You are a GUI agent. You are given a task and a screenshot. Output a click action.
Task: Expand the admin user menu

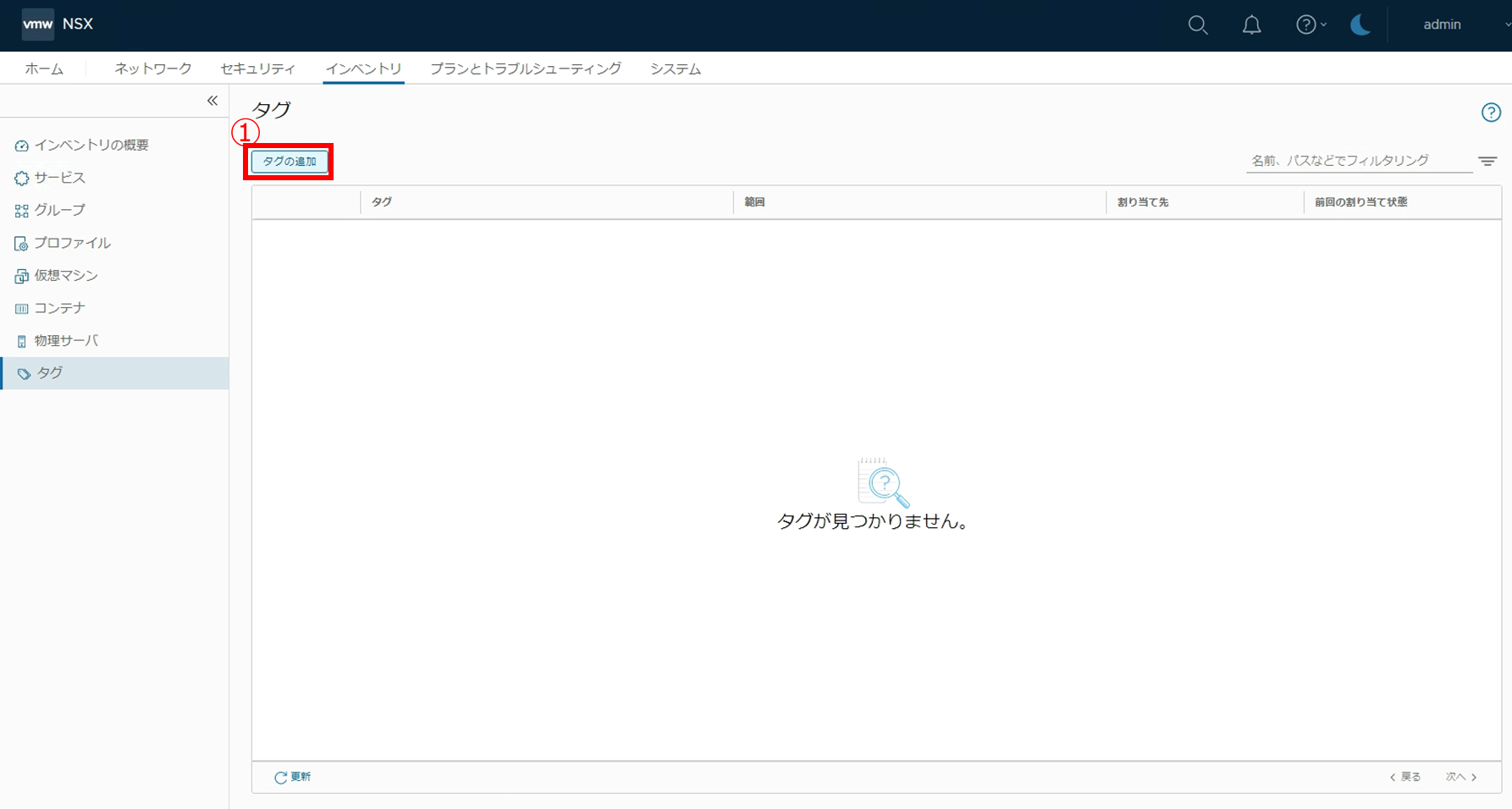[x=1449, y=25]
